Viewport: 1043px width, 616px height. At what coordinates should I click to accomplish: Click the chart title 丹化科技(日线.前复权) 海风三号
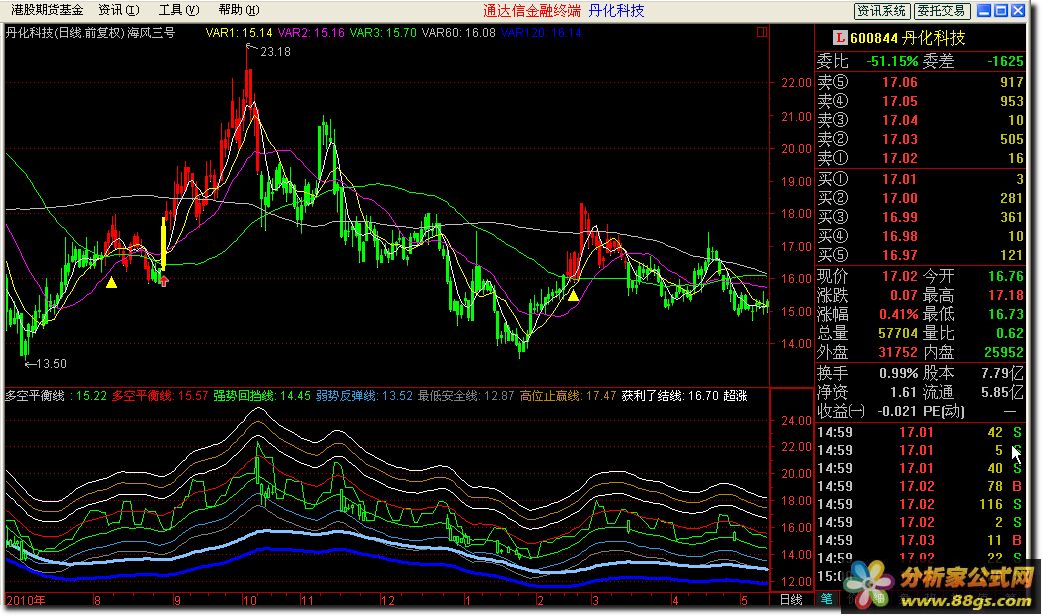tap(90, 32)
